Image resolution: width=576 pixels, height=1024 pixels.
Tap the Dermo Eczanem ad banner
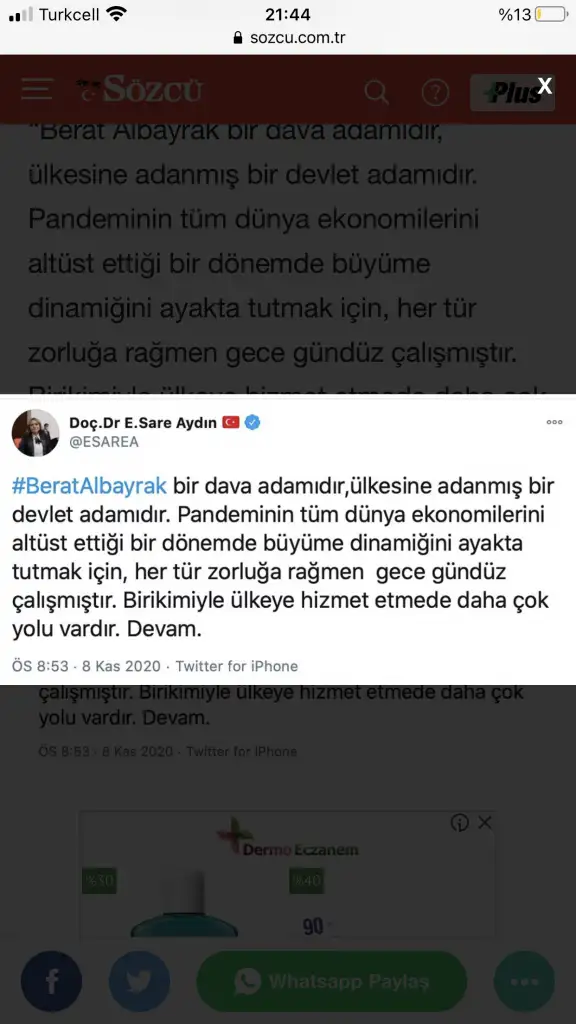(x=287, y=874)
